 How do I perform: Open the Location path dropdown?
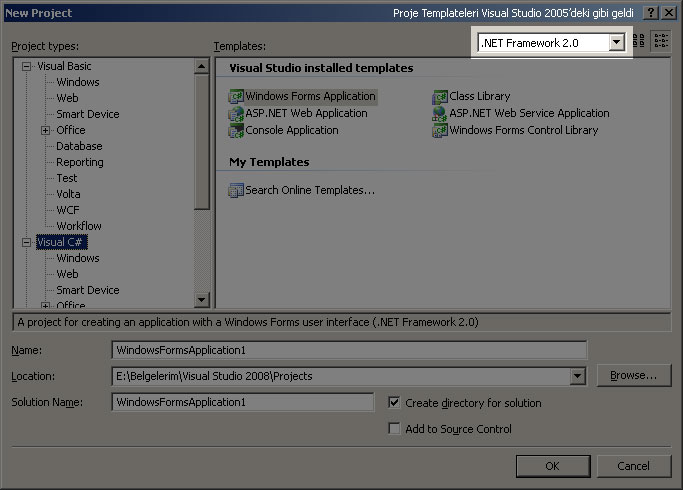[577, 376]
